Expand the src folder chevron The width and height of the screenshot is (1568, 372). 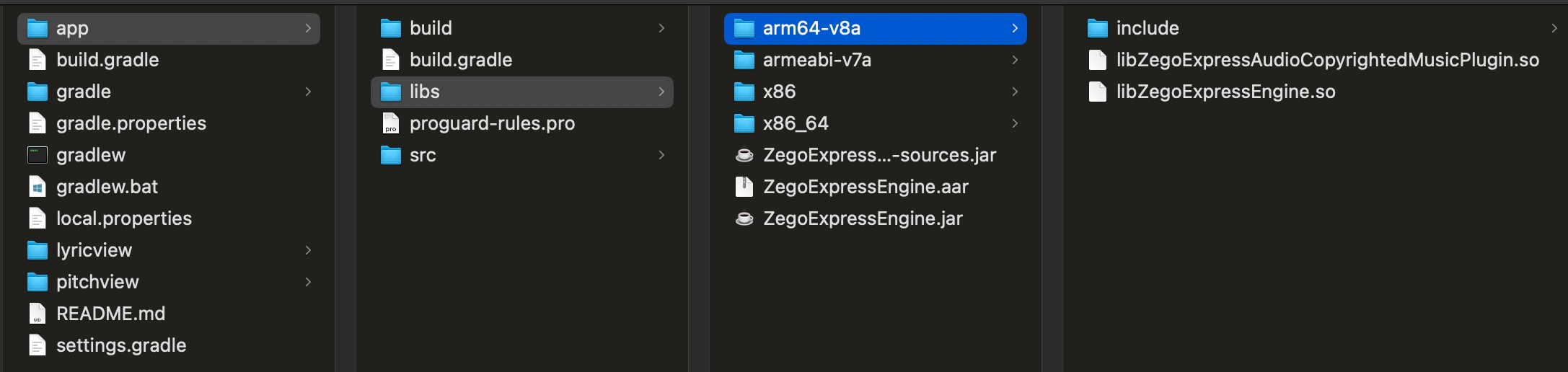tap(661, 155)
